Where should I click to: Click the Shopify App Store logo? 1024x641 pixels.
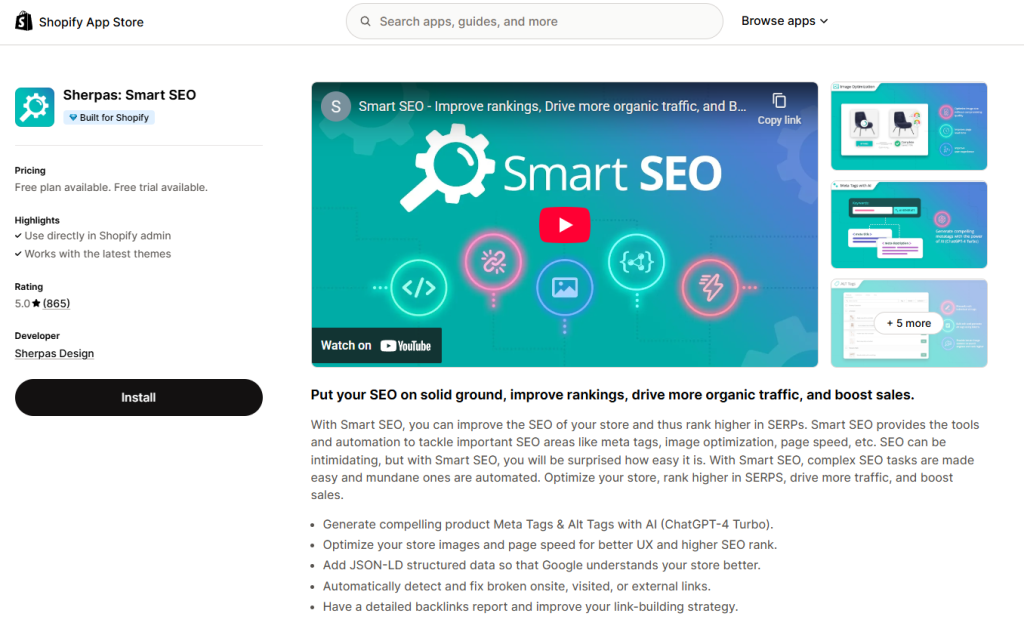point(24,21)
